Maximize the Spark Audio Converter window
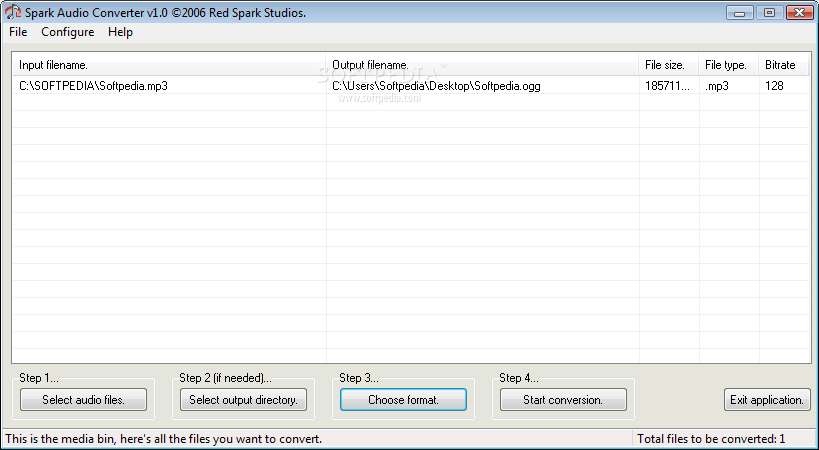The width and height of the screenshot is (819, 450). [769, 12]
